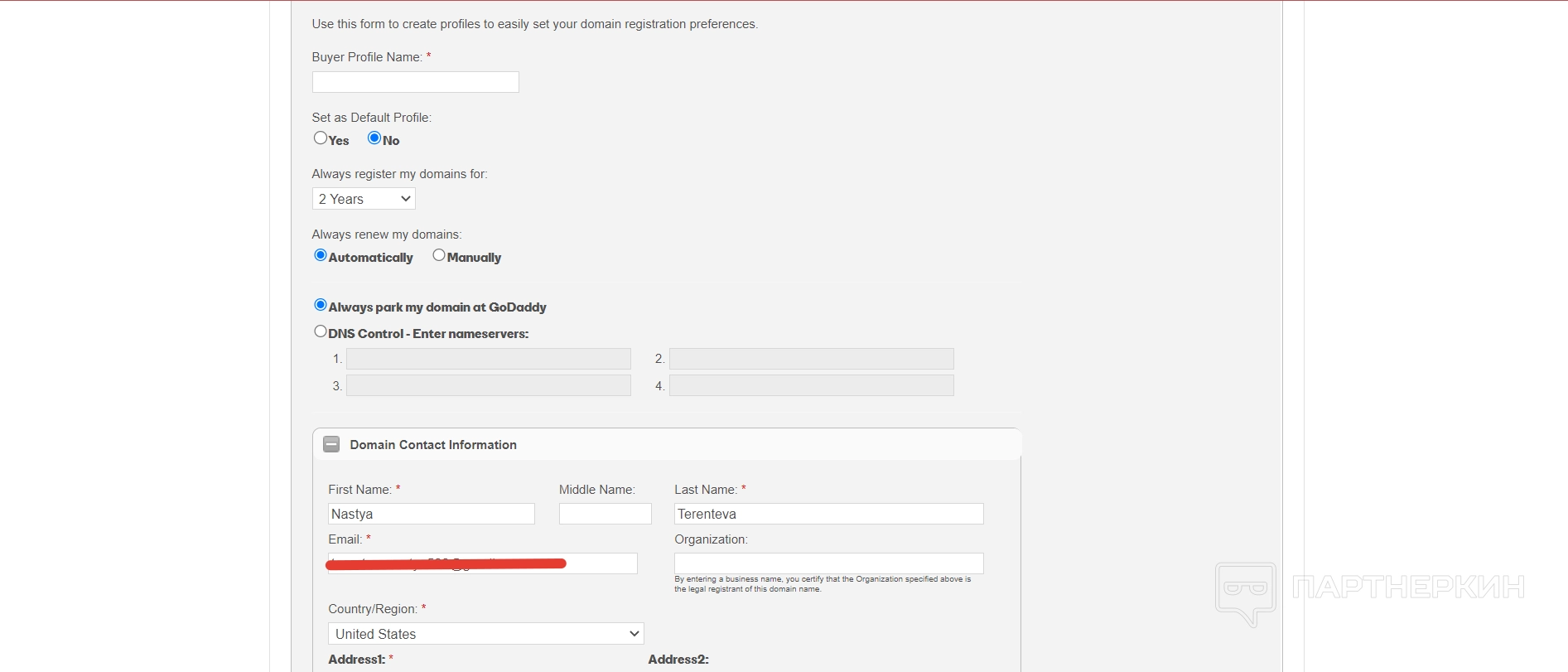Viewport: 1568px width, 672px height.
Task: Select Always park my domain at GoDaddy
Action: pos(321,305)
